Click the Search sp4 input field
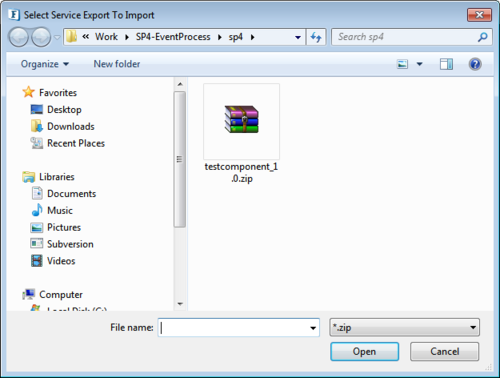The image size is (500, 378). [x=404, y=37]
